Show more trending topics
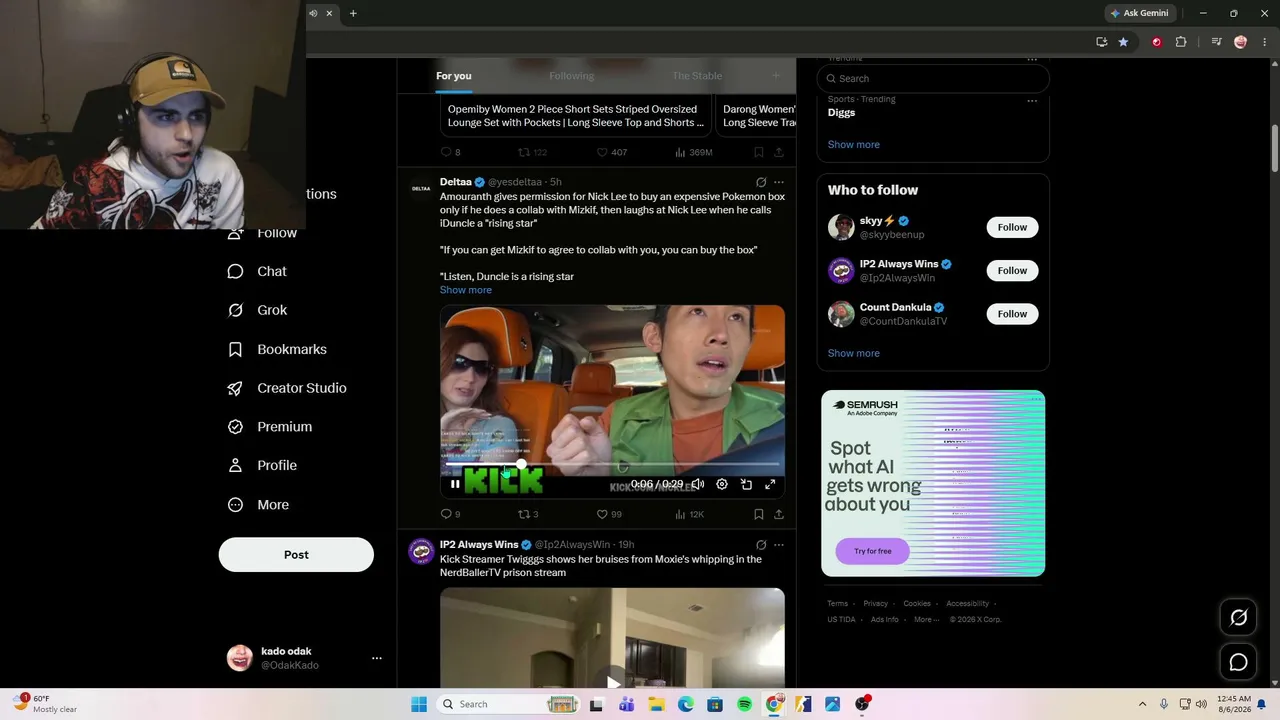Viewport: 1280px width, 720px height. (x=854, y=144)
